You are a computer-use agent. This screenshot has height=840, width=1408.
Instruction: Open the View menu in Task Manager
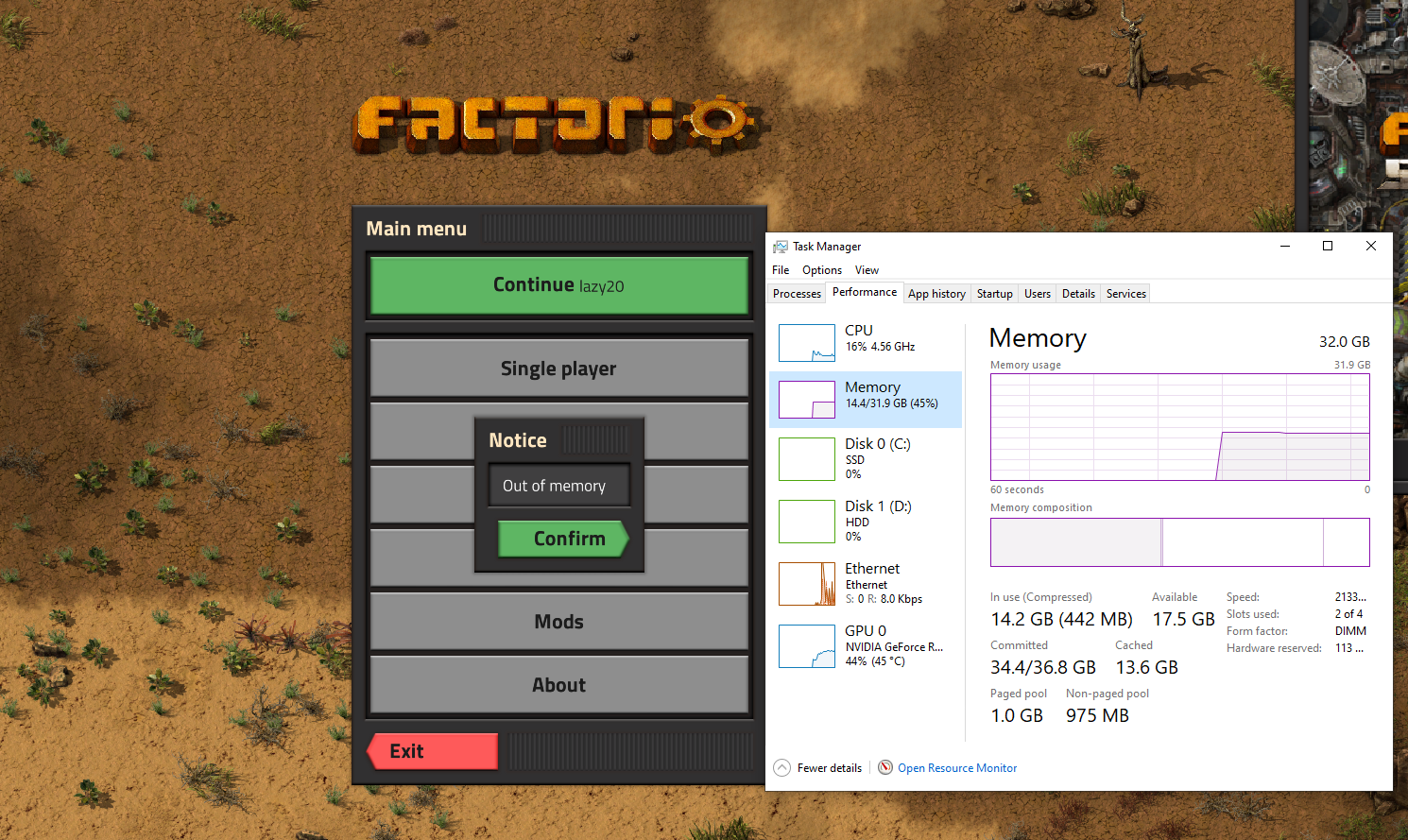tap(867, 270)
